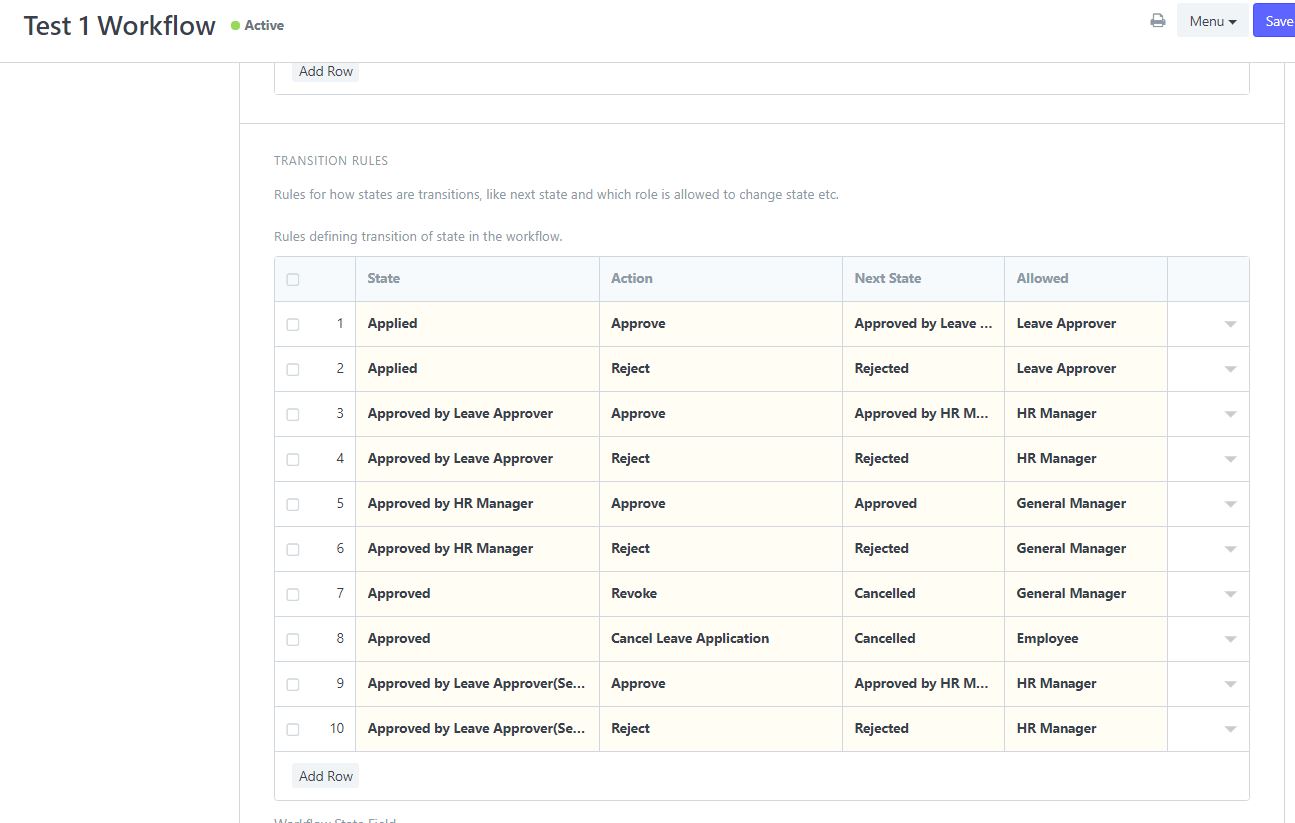The width and height of the screenshot is (1295, 823).
Task: Open the dropdown arrow on row 10
Action: tap(1231, 729)
